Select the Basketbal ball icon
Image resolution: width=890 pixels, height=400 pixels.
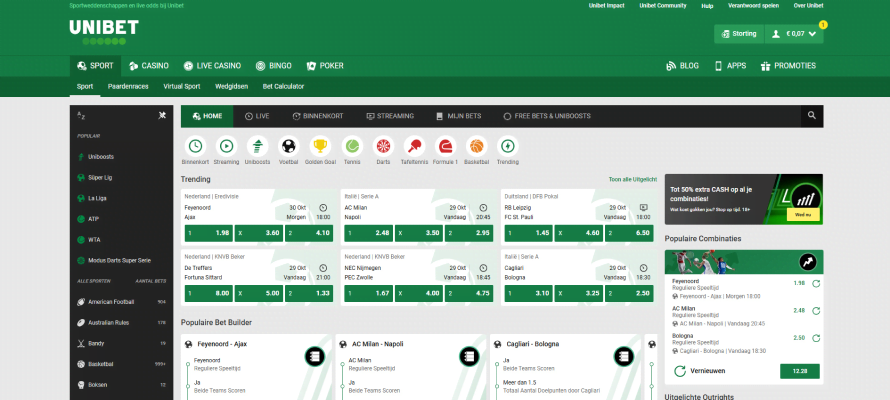pos(477,146)
